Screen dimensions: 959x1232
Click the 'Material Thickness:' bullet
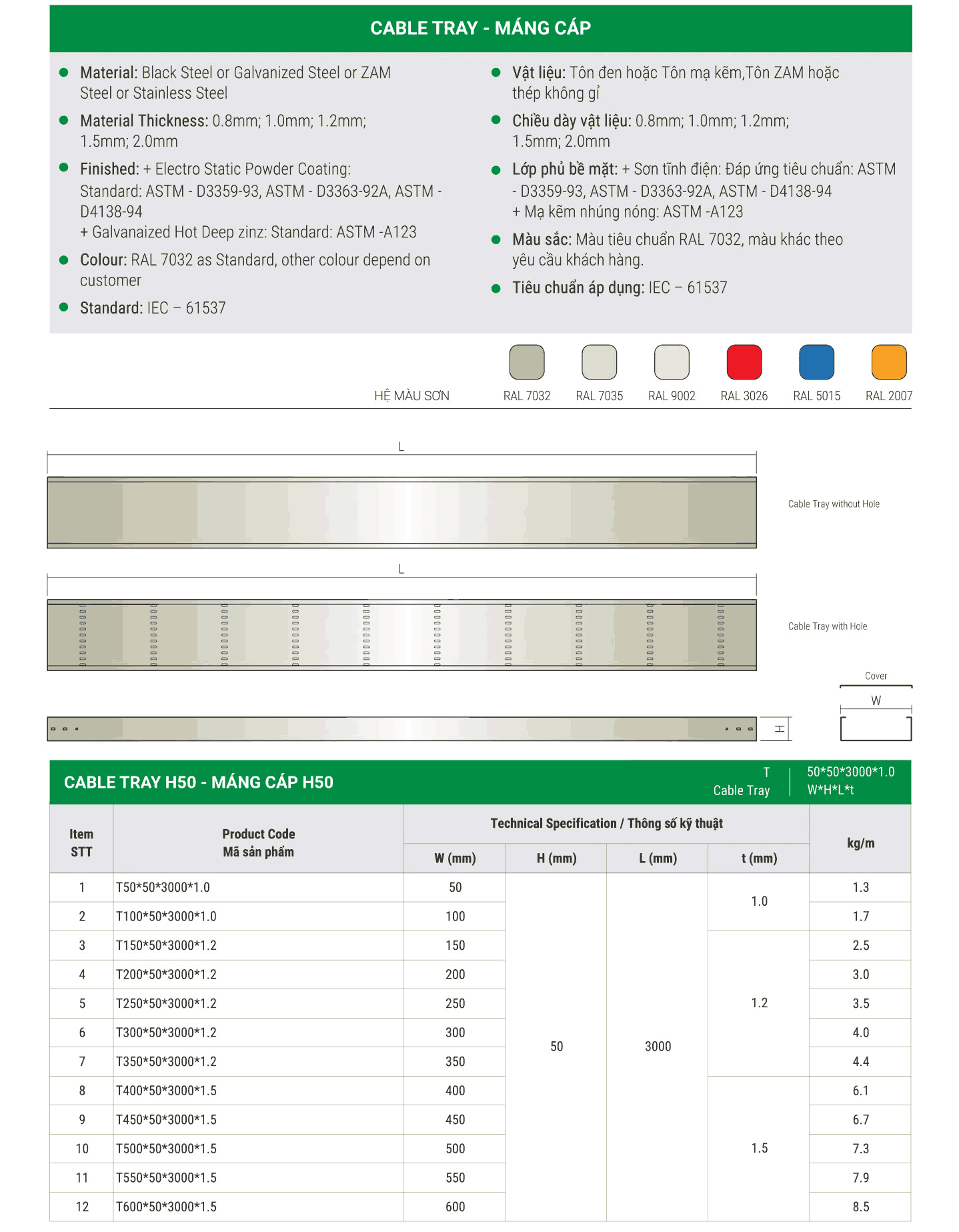[x=223, y=131]
